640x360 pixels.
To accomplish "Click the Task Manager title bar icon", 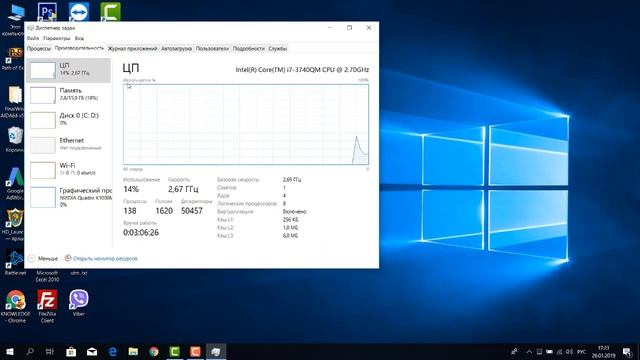I will coord(30,28).
